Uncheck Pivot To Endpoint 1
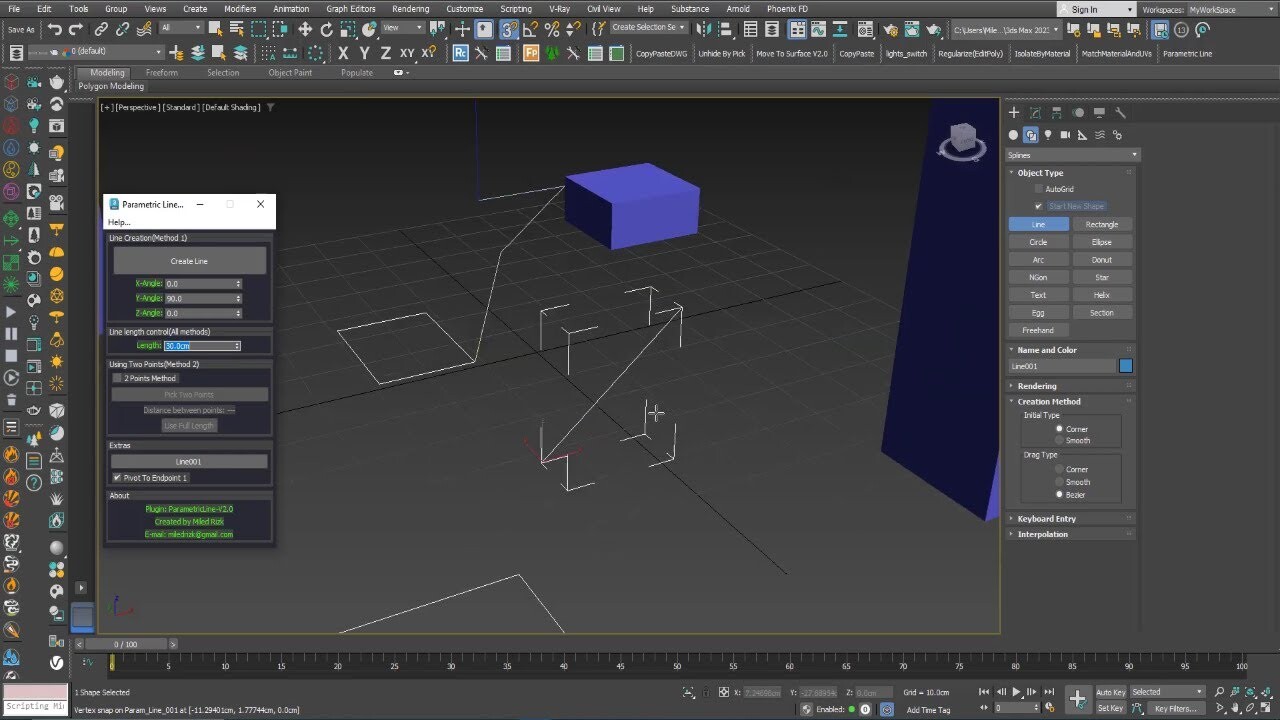The height and width of the screenshot is (720, 1280). pos(117,477)
